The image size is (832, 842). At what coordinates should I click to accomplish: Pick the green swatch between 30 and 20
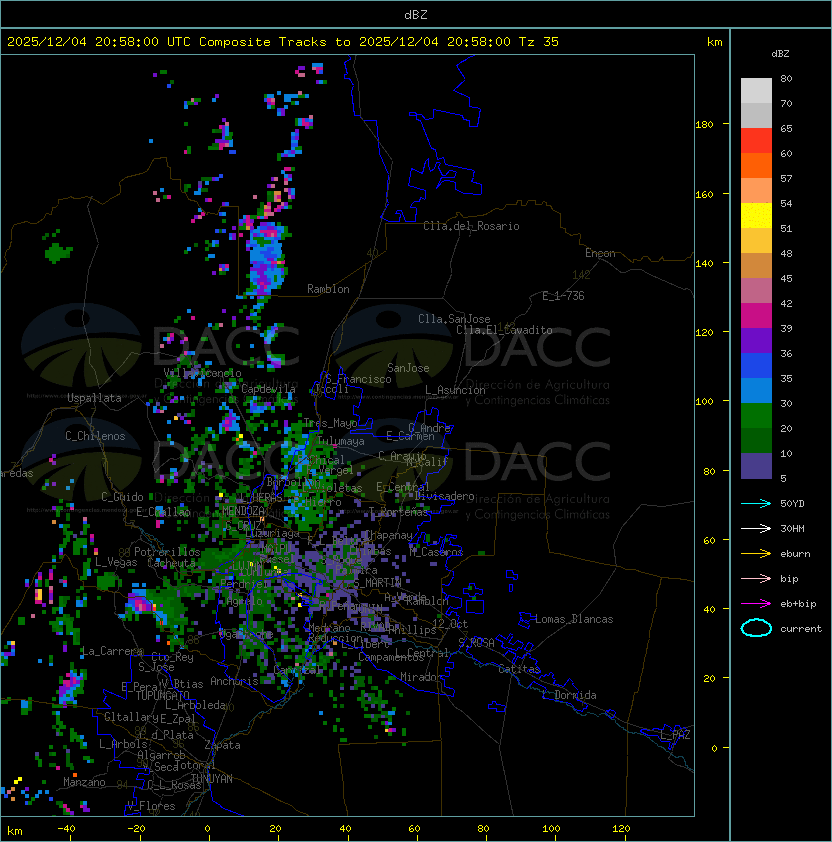pyautogui.click(x=756, y=416)
